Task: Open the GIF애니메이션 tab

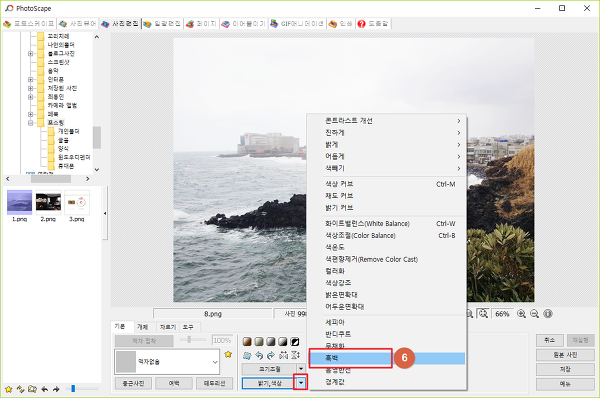Action: 297,24
